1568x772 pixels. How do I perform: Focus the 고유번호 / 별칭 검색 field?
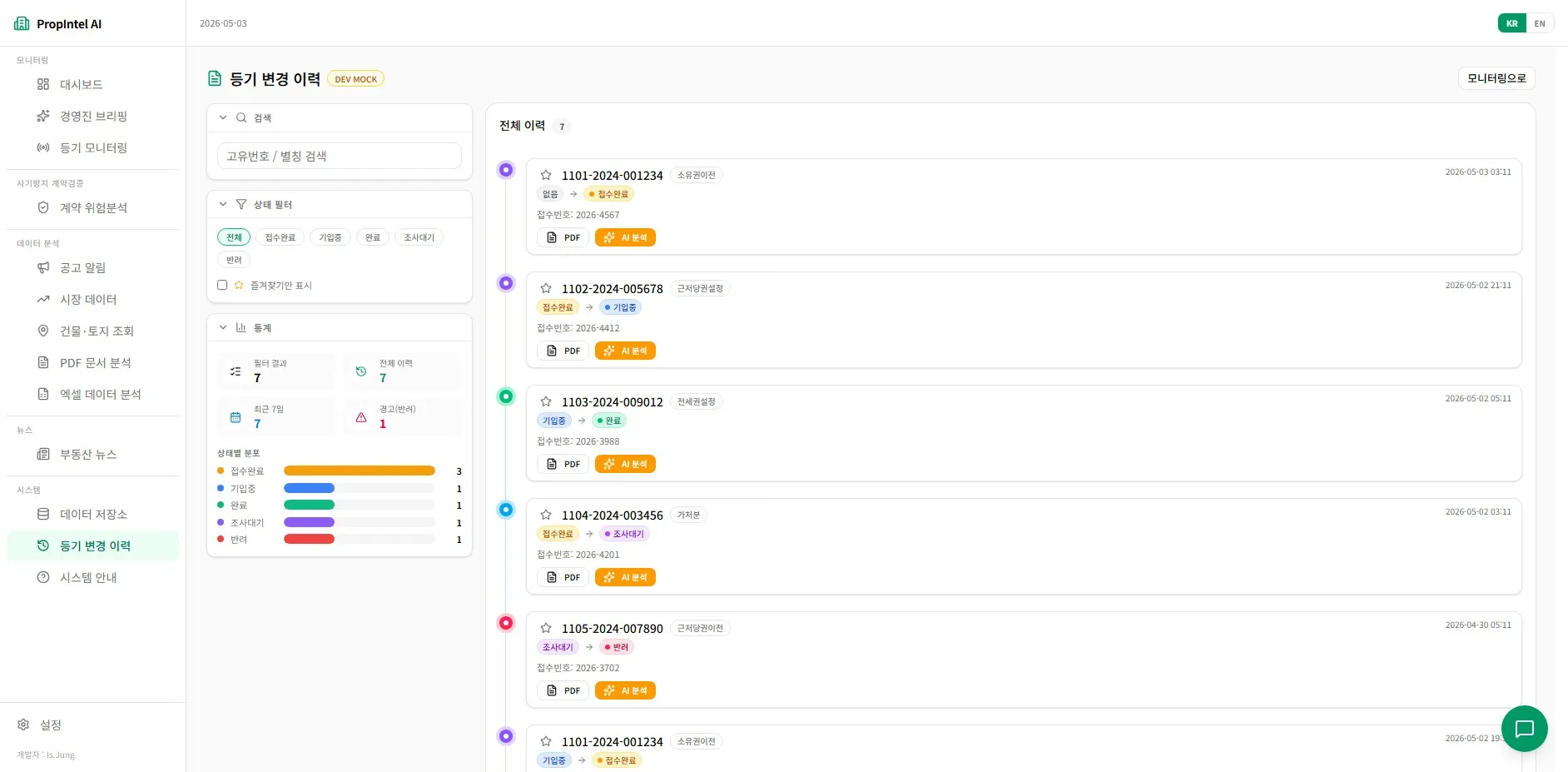coord(340,156)
